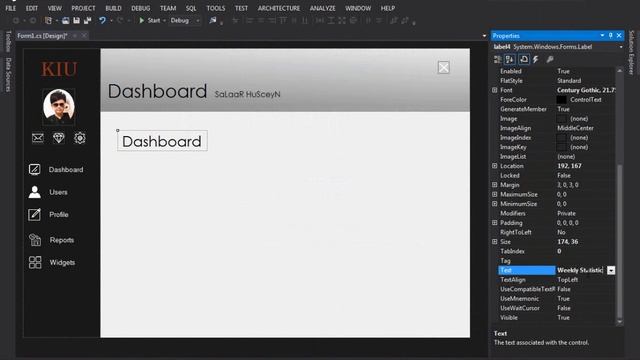This screenshot has height=360, width=640.
Task: Switch Properties to Alphabetical sort
Action: tap(510, 60)
